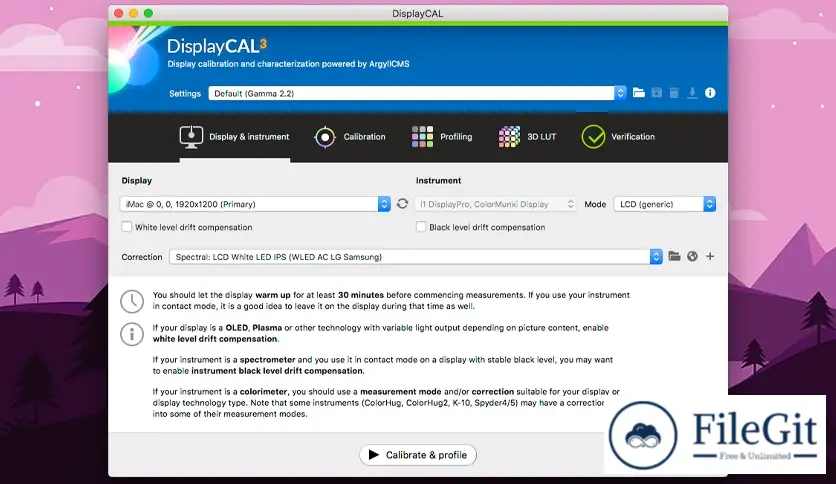This screenshot has width=836, height=484.
Task: Open the Mode dropdown LCD (generic)
Action: (x=664, y=204)
